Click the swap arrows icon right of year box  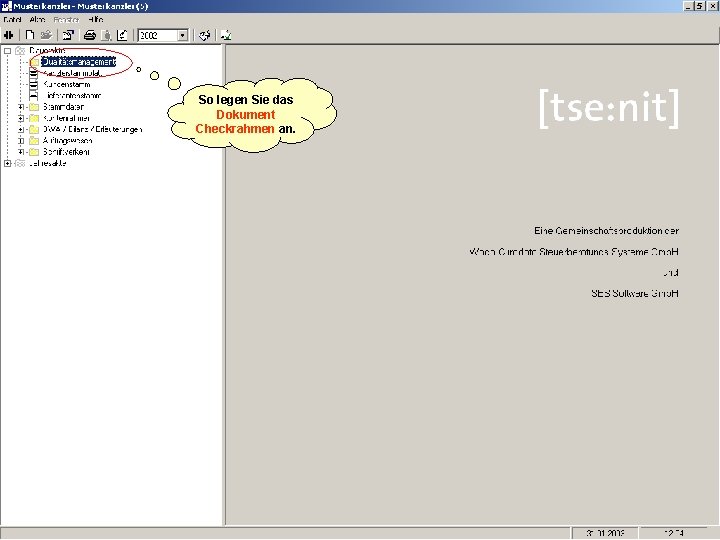pos(205,35)
